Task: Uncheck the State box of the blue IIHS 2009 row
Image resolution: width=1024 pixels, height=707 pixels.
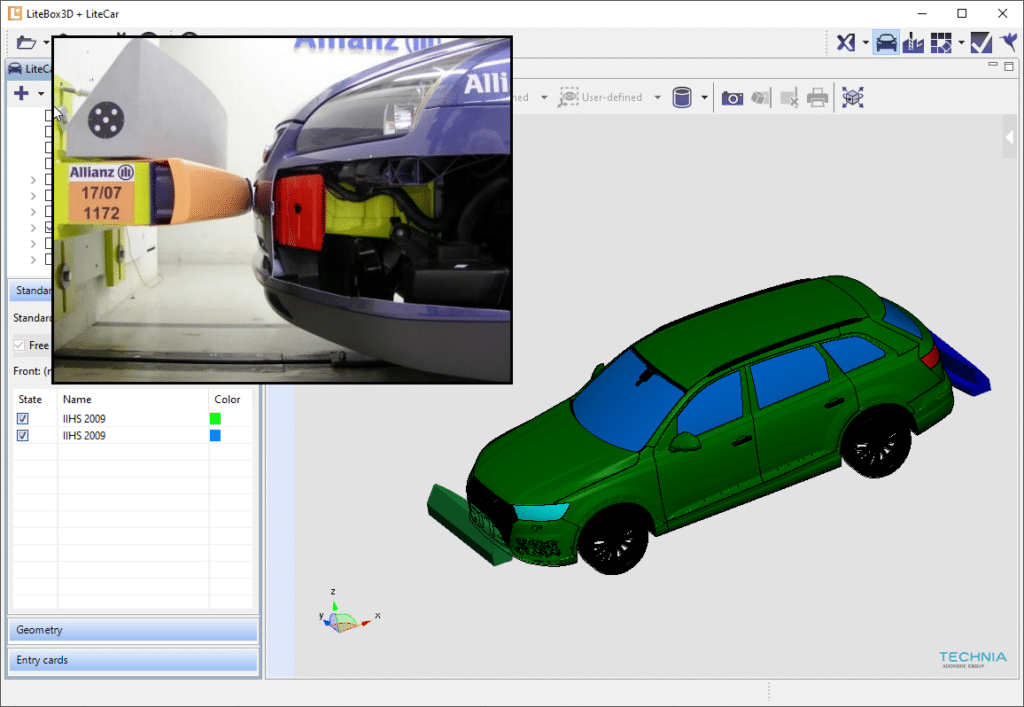Action: pos(23,435)
